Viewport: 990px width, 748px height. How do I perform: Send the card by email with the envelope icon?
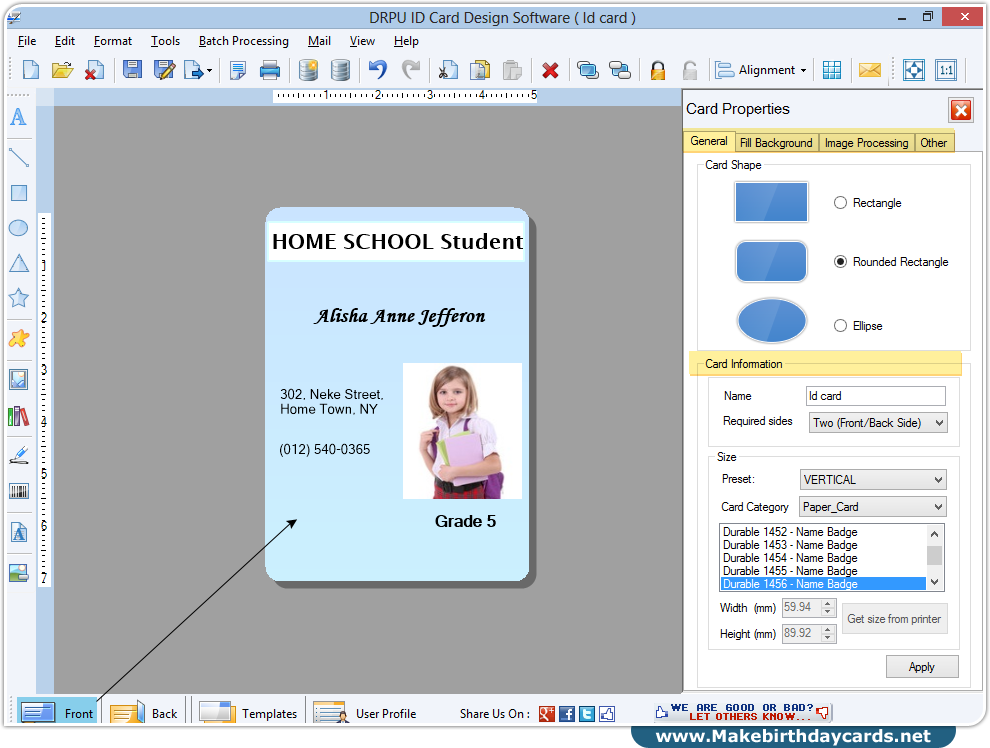point(869,70)
